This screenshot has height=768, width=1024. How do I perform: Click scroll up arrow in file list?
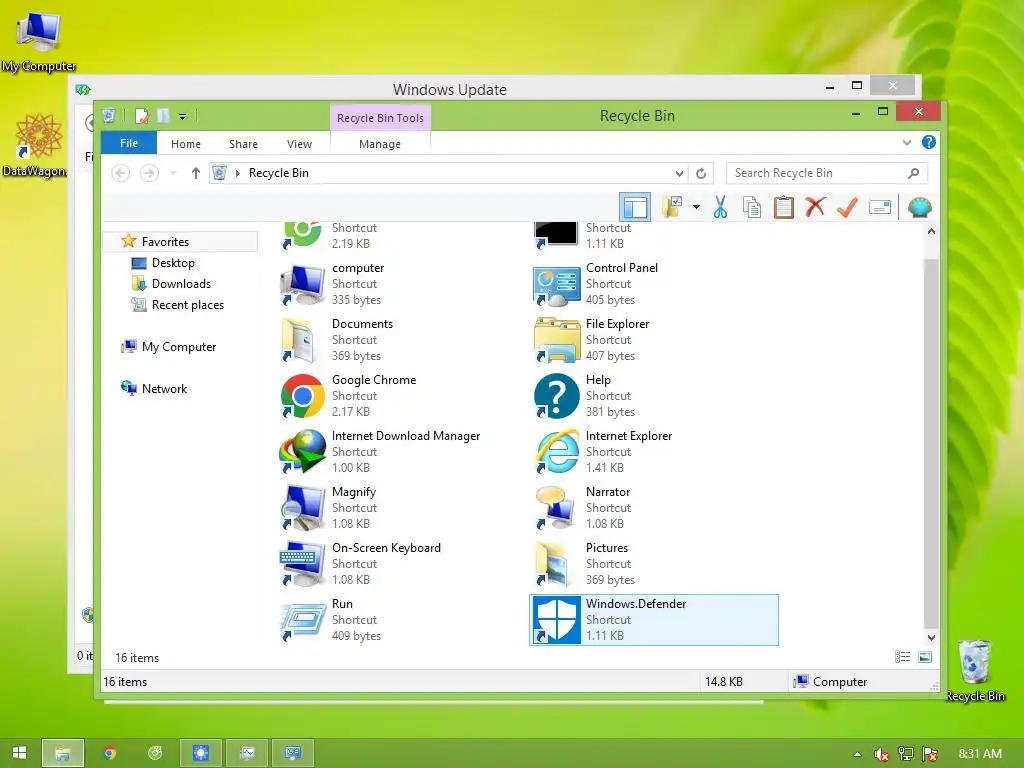[931, 231]
